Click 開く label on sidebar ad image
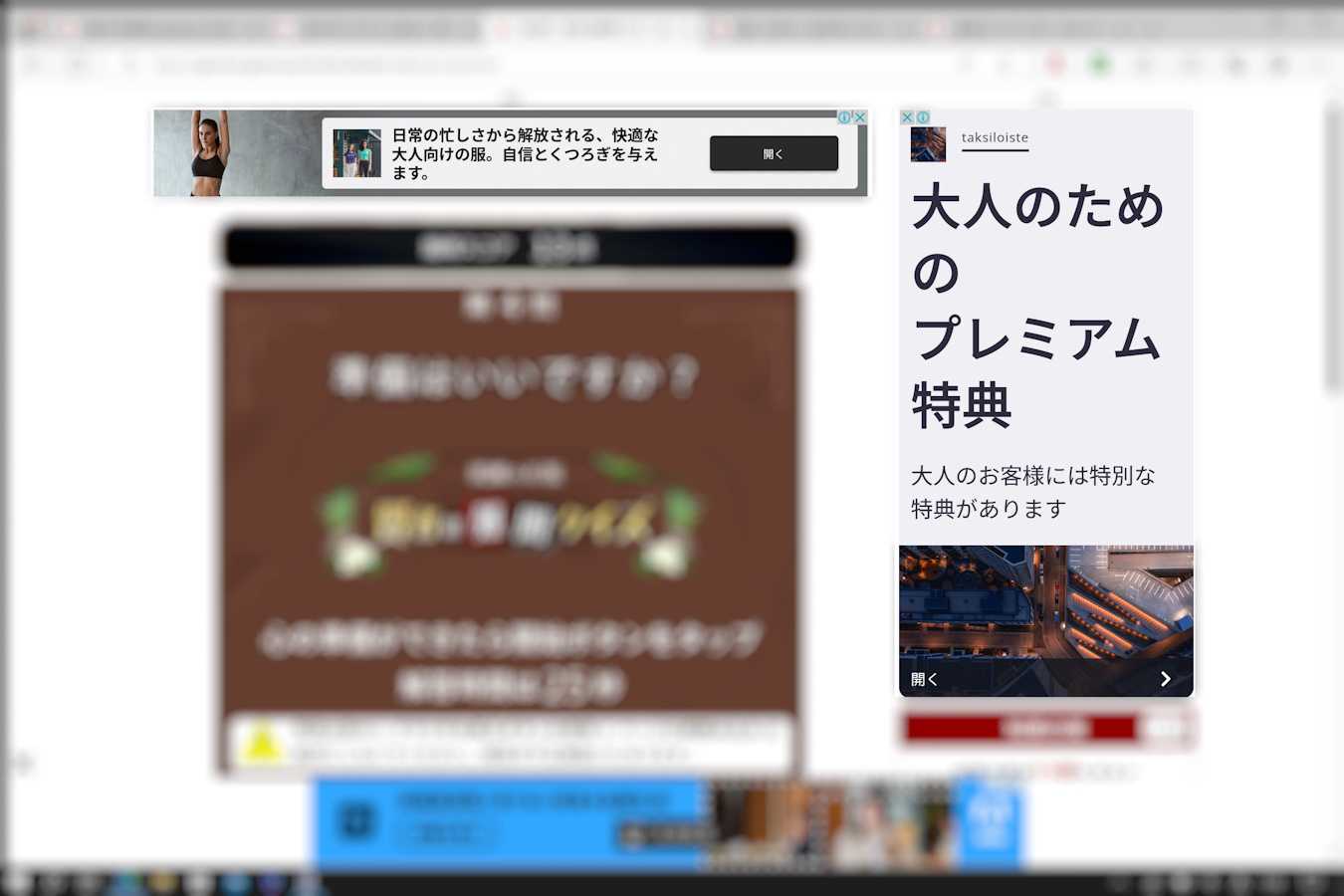Screen dimensions: 1344x896 click(924, 679)
